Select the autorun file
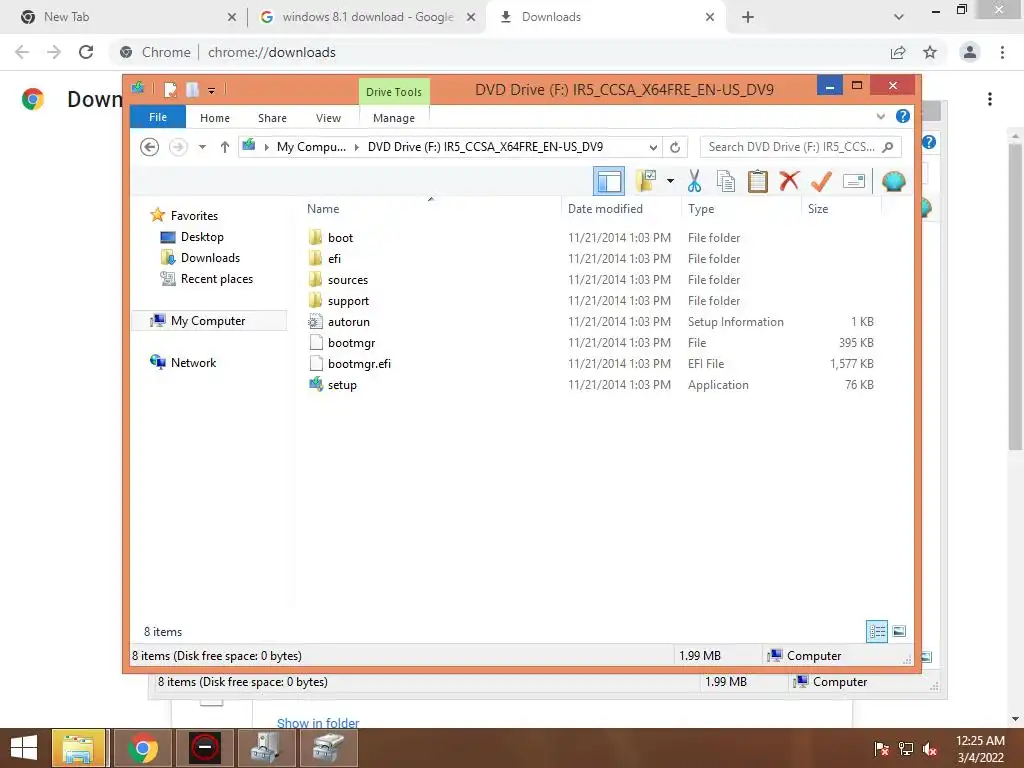The width and height of the screenshot is (1024, 768). (x=349, y=322)
